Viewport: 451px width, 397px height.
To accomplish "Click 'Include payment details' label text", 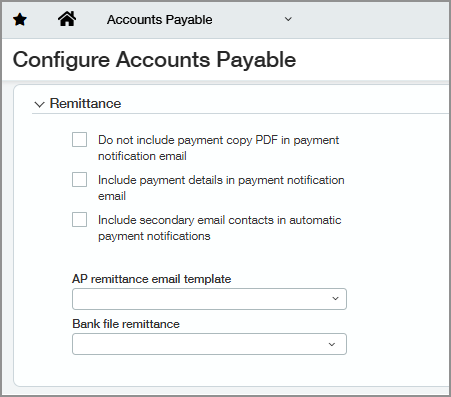I will click(221, 188).
